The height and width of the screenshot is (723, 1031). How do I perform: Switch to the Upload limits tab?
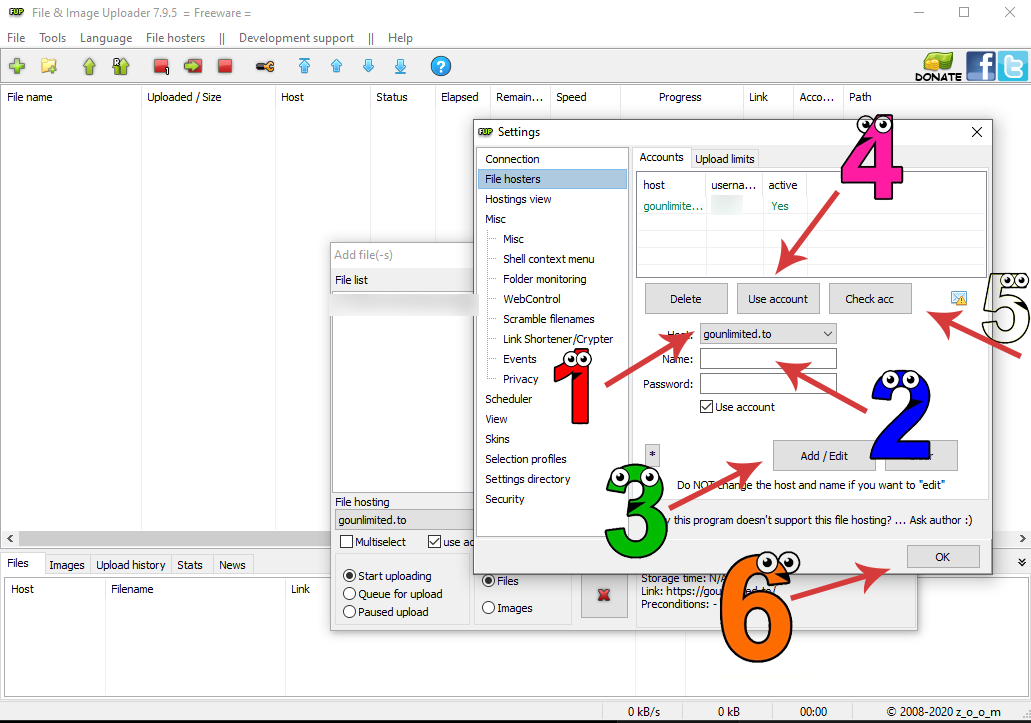pos(725,159)
